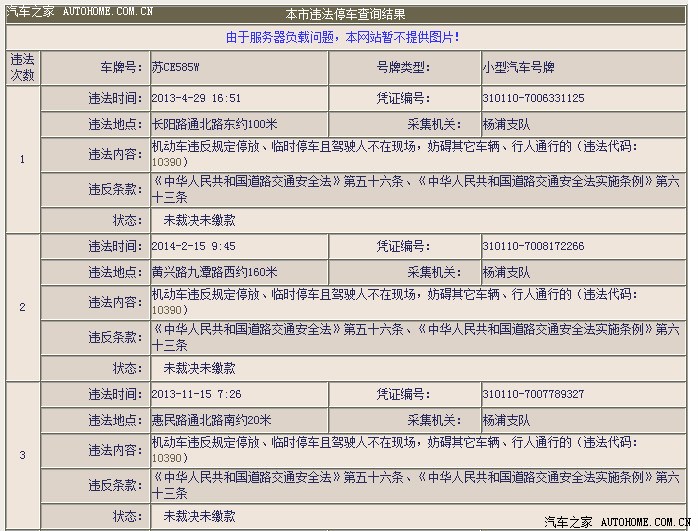Select location 长阳路通北路东约100米

tap(214, 124)
